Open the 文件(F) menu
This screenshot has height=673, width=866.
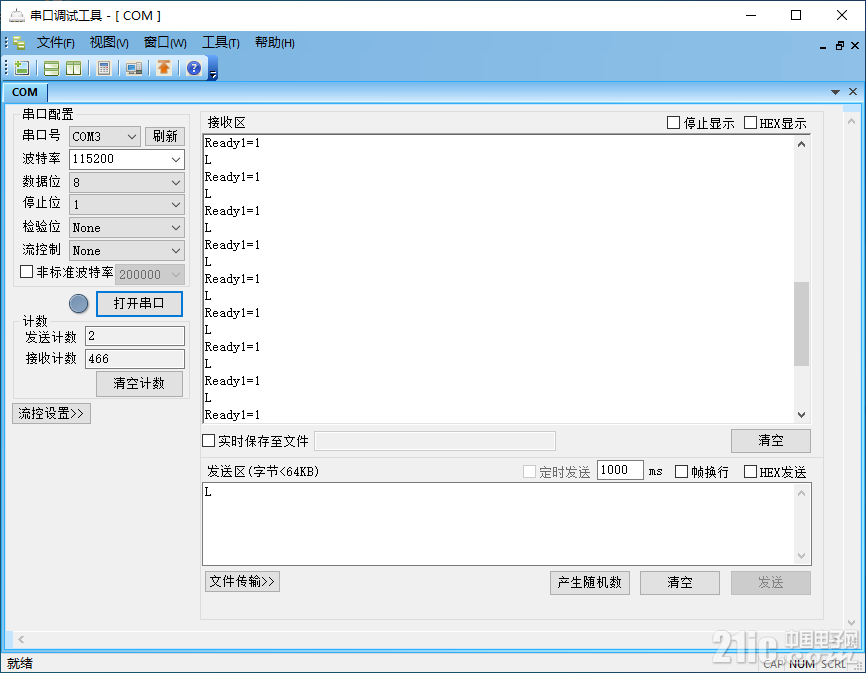click(x=55, y=43)
